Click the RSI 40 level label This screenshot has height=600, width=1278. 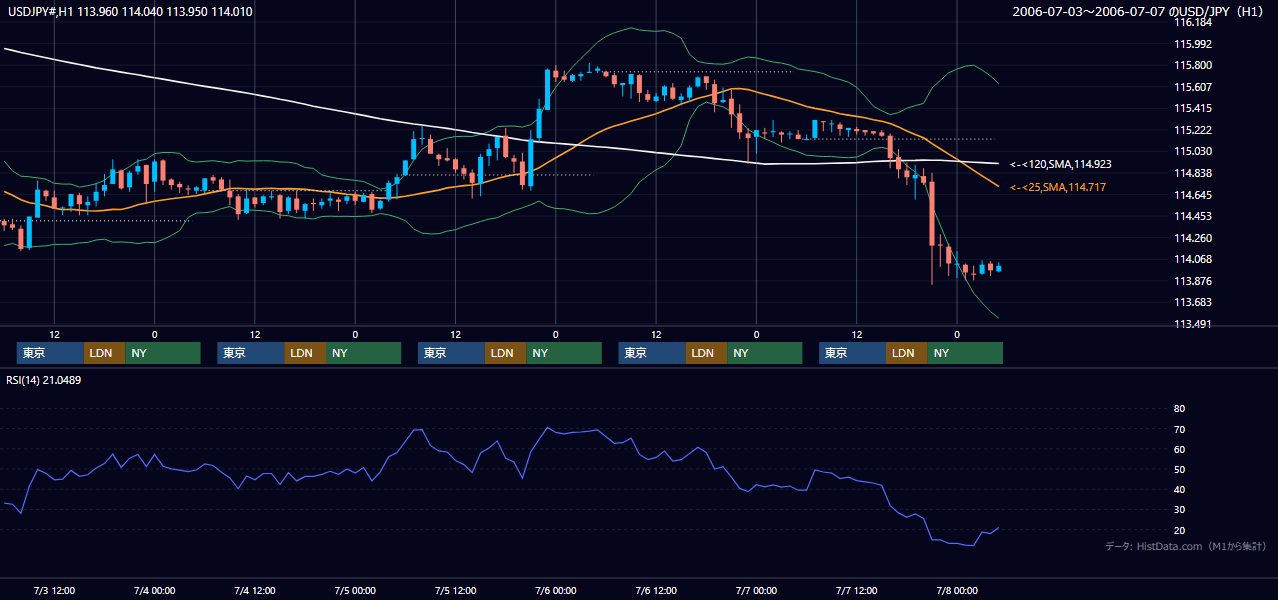[1179, 489]
